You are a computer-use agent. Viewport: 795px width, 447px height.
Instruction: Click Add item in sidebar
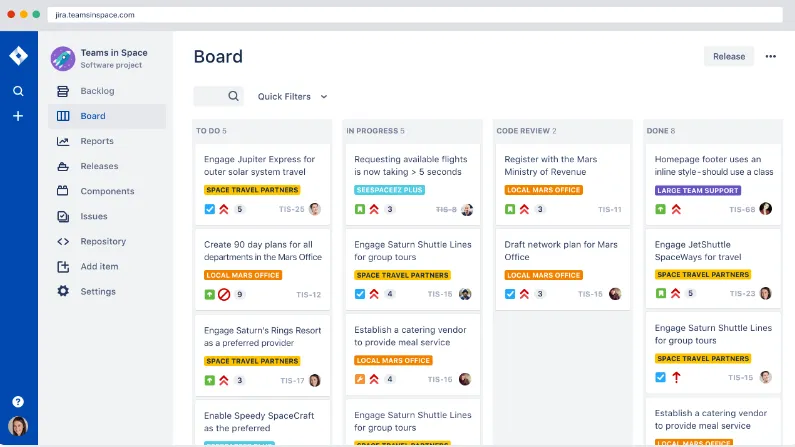click(x=107, y=267)
